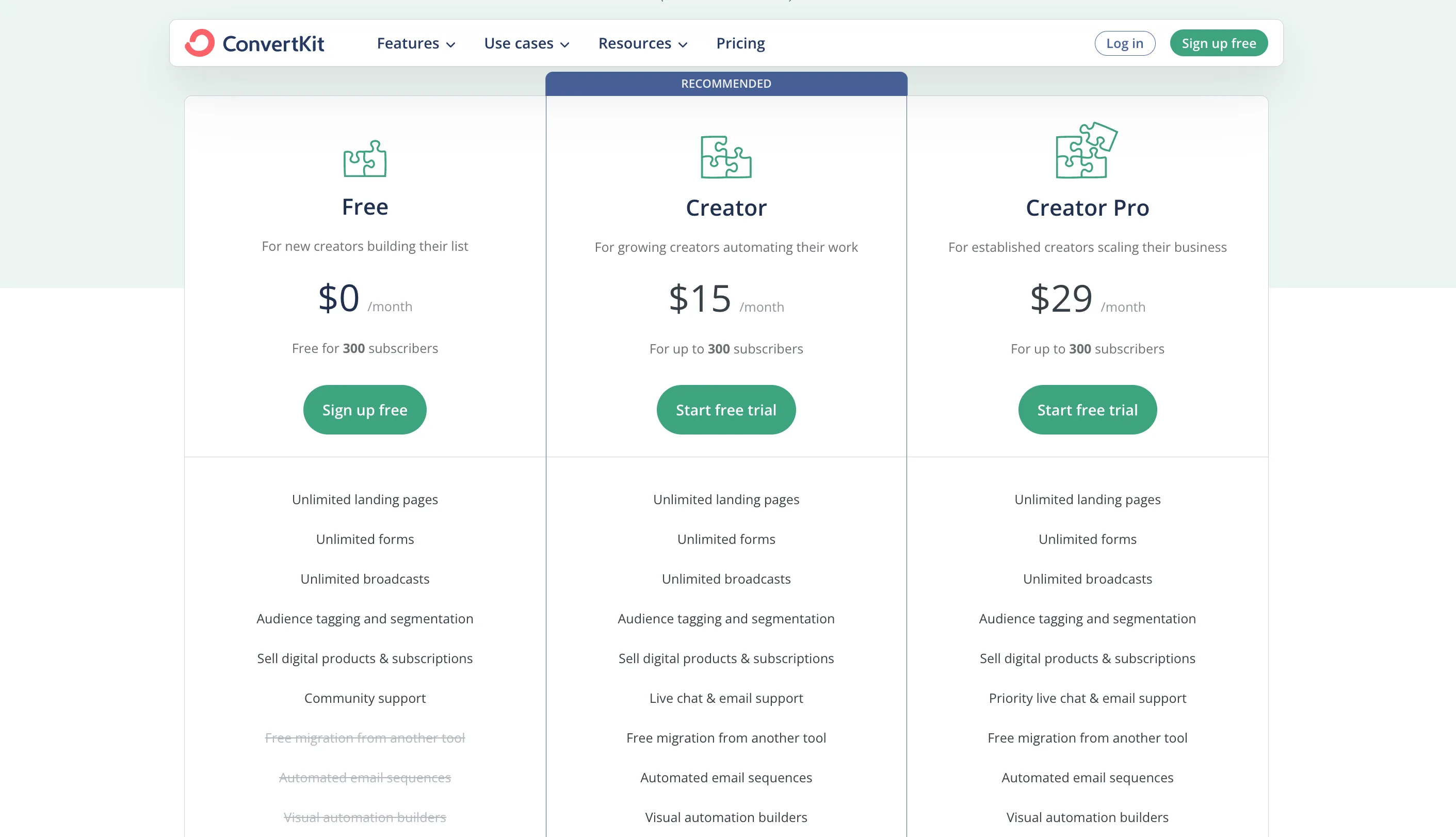This screenshot has height=837, width=1456.
Task: Click the Creator Pro plan heading
Action: (x=1087, y=208)
